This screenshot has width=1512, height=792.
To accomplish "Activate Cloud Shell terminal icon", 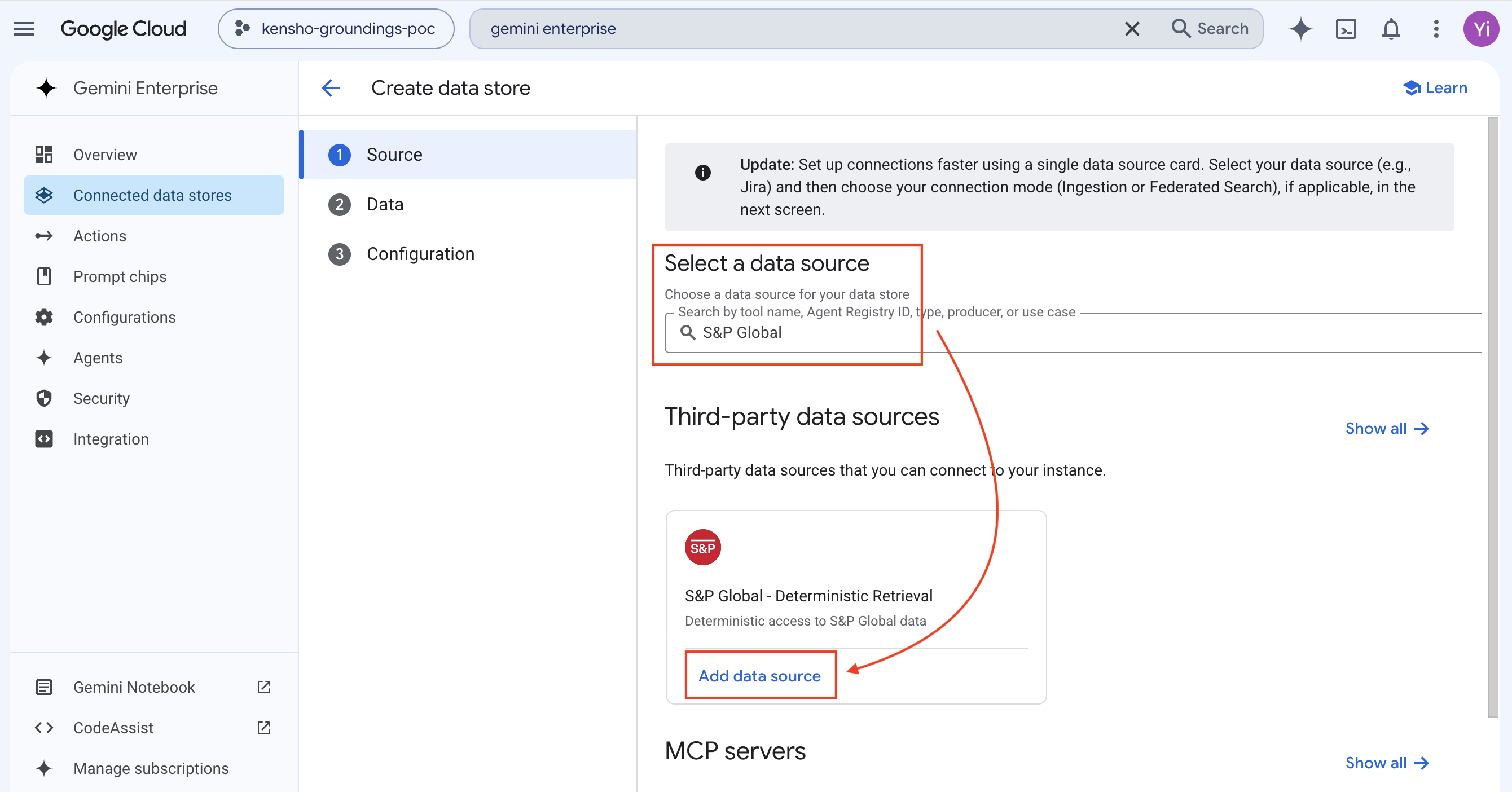I will pyautogui.click(x=1346, y=28).
